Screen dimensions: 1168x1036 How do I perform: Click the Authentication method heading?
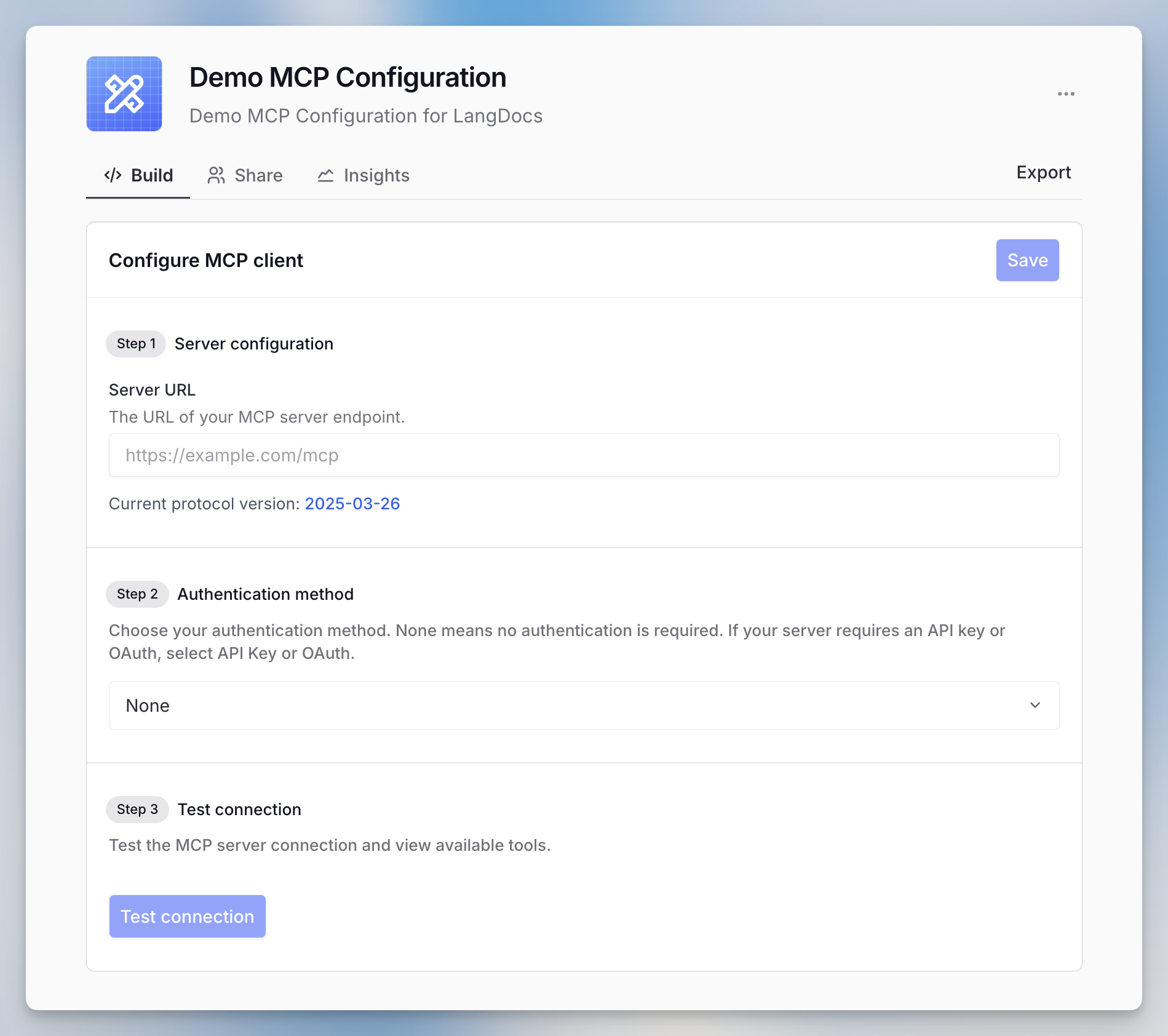click(x=266, y=594)
